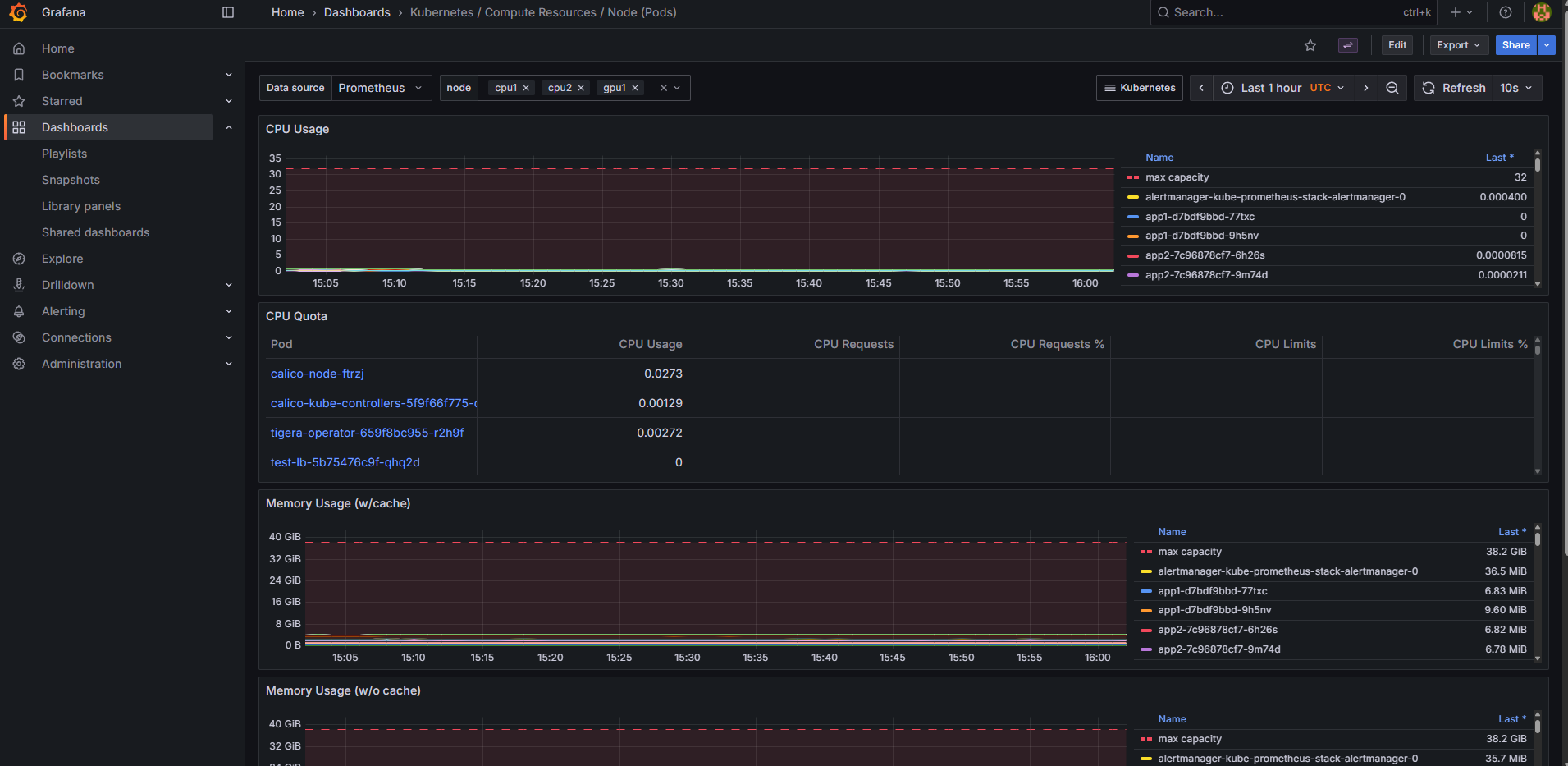Clear all node filter values
The height and width of the screenshot is (766, 1568).
click(x=664, y=88)
